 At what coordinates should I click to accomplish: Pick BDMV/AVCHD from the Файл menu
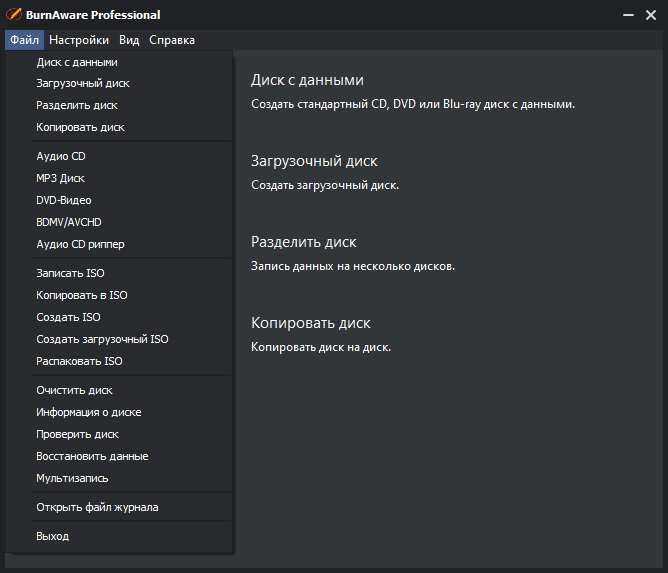tap(69, 222)
